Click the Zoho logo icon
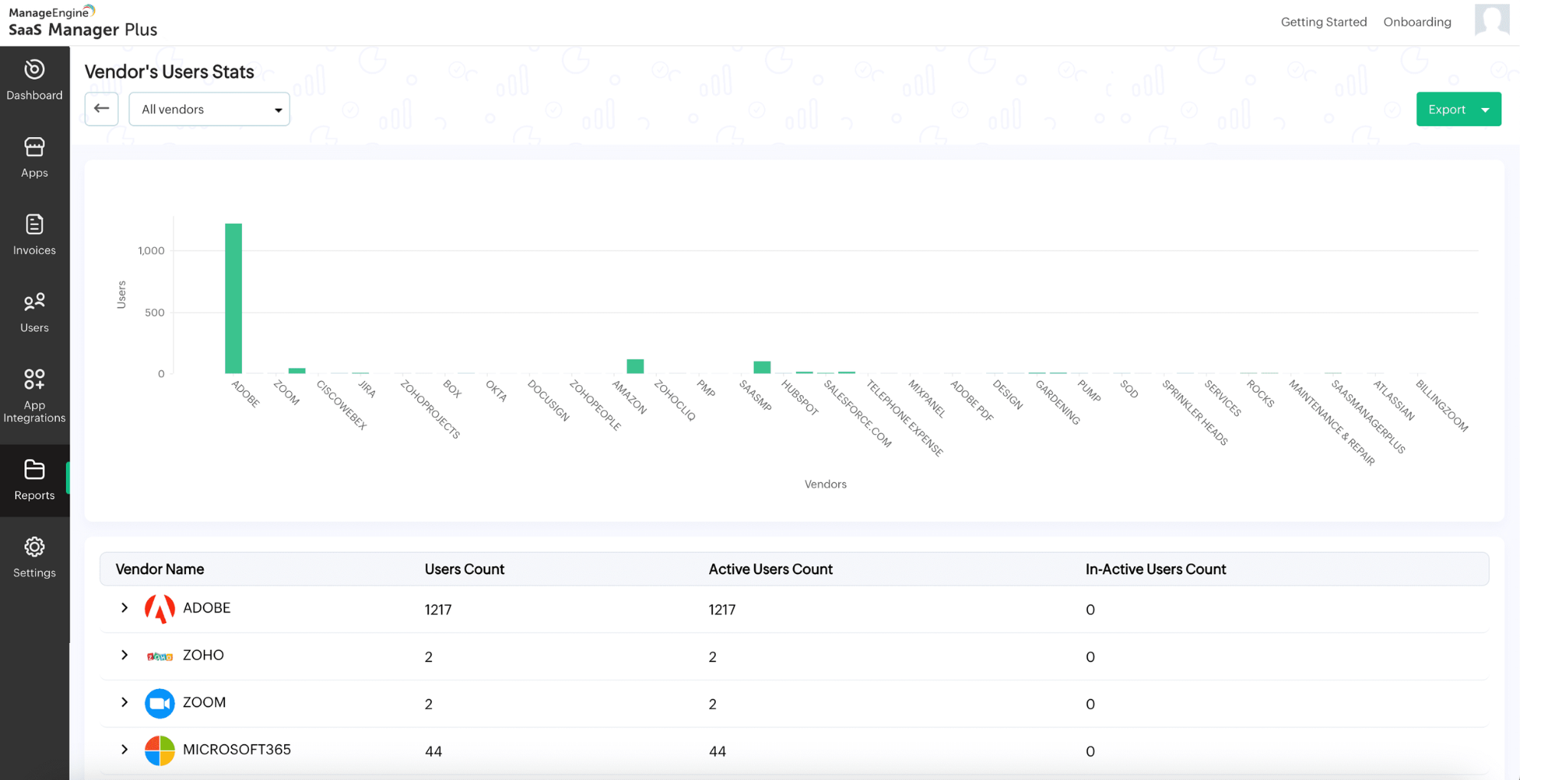1568x780 pixels. tap(160, 657)
